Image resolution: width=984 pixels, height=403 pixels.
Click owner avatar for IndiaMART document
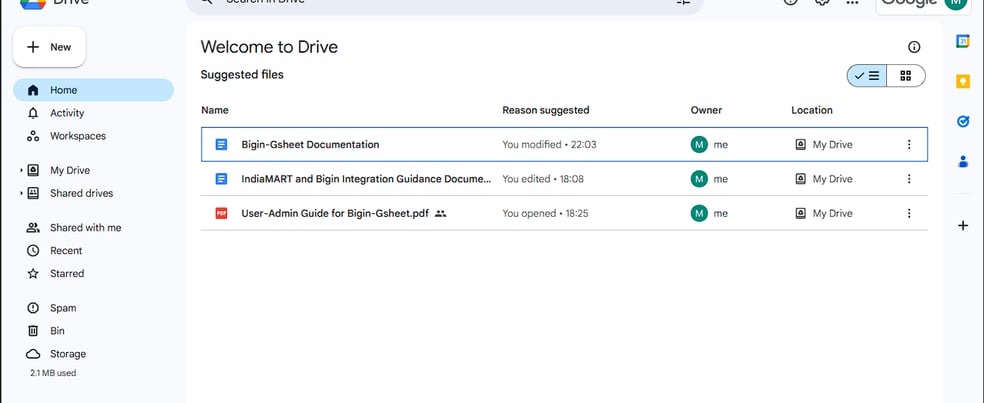(x=698, y=179)
